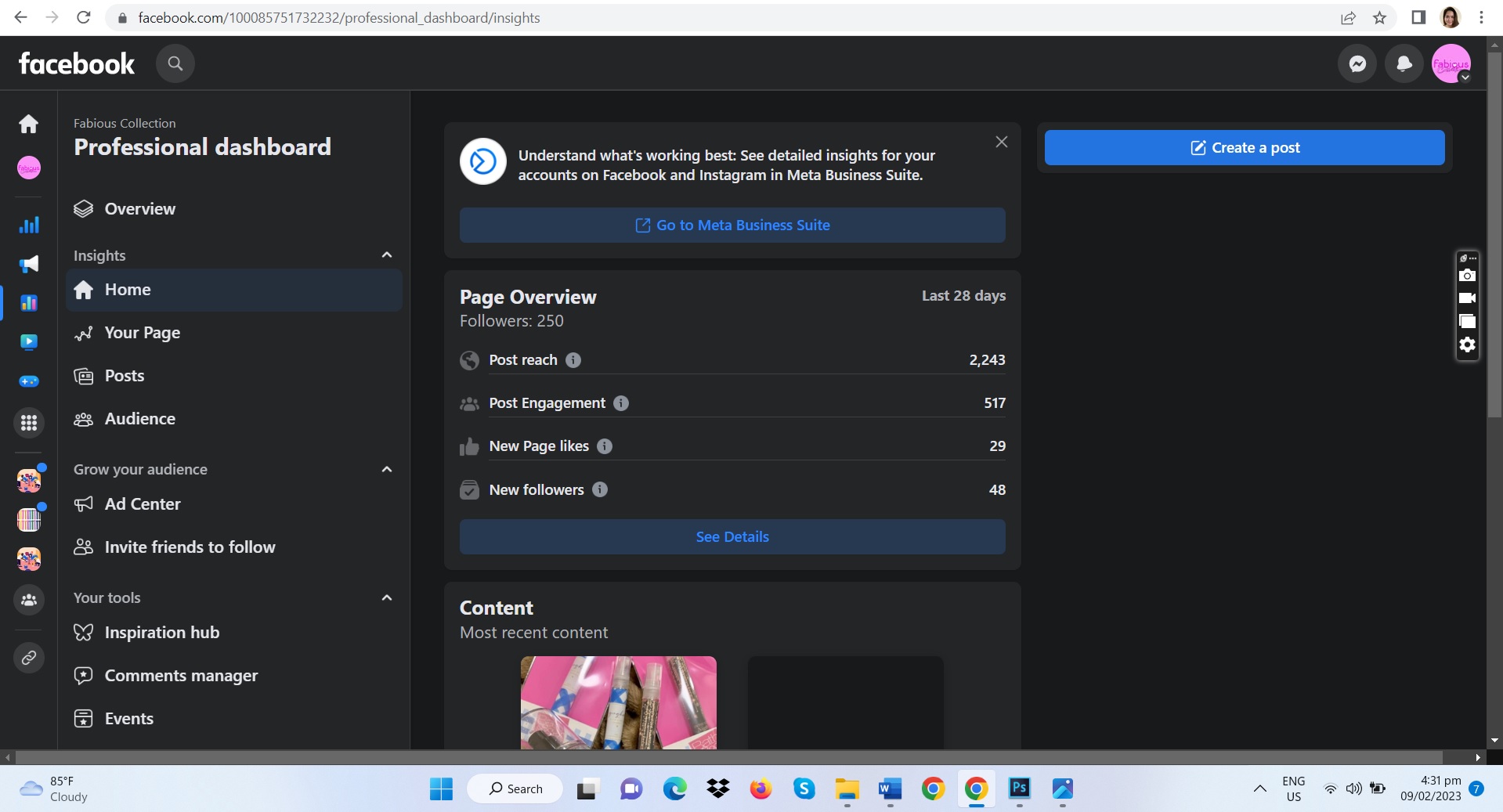This screenshot has height=812, width=1503.
Task: Open Messenger from the top bar
Action: tap(1357, 63)
